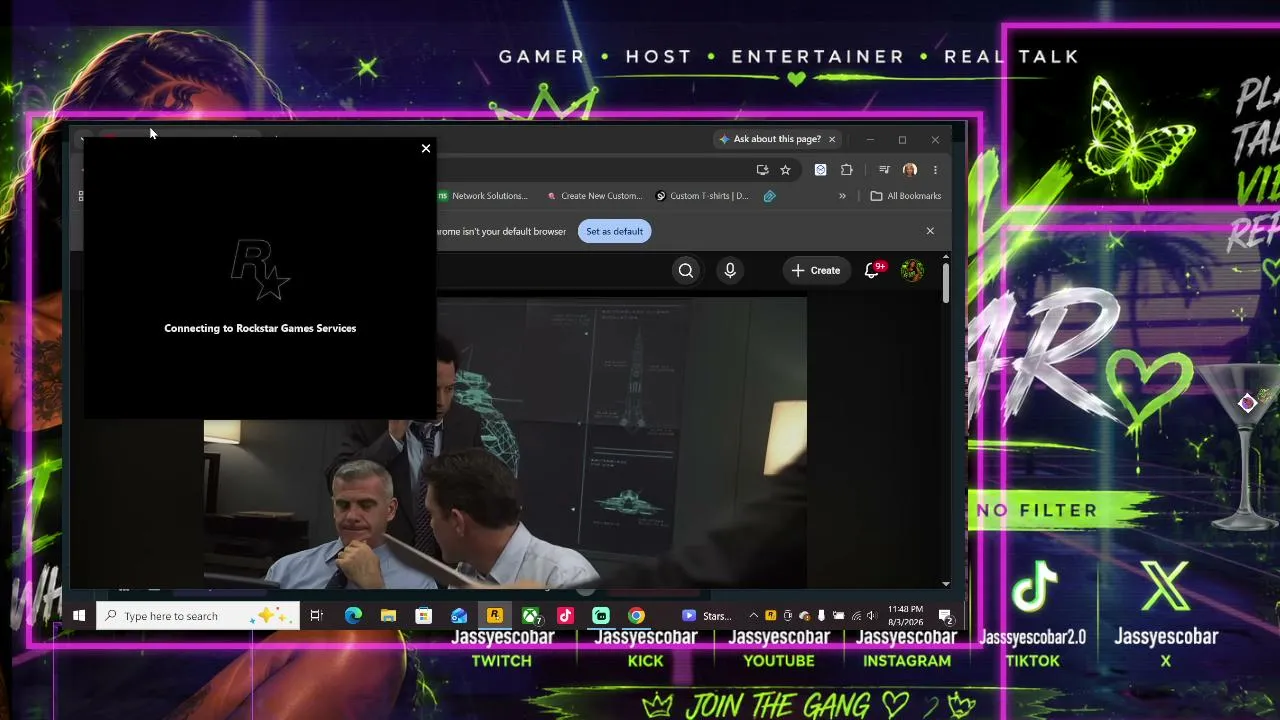The image size is (1280, 720).
Task: Click the taskbar search box
Action: pyautogui.click(x=198, y=616)
